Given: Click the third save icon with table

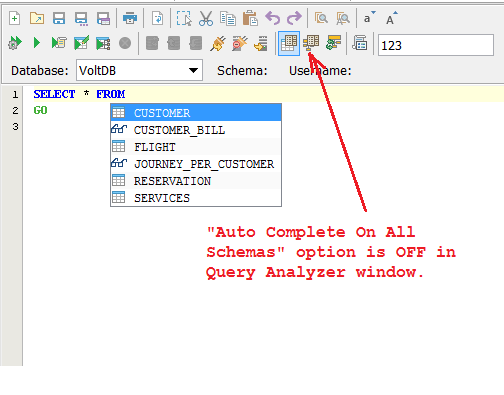Looking at the screenshot, I should [103, 19].
